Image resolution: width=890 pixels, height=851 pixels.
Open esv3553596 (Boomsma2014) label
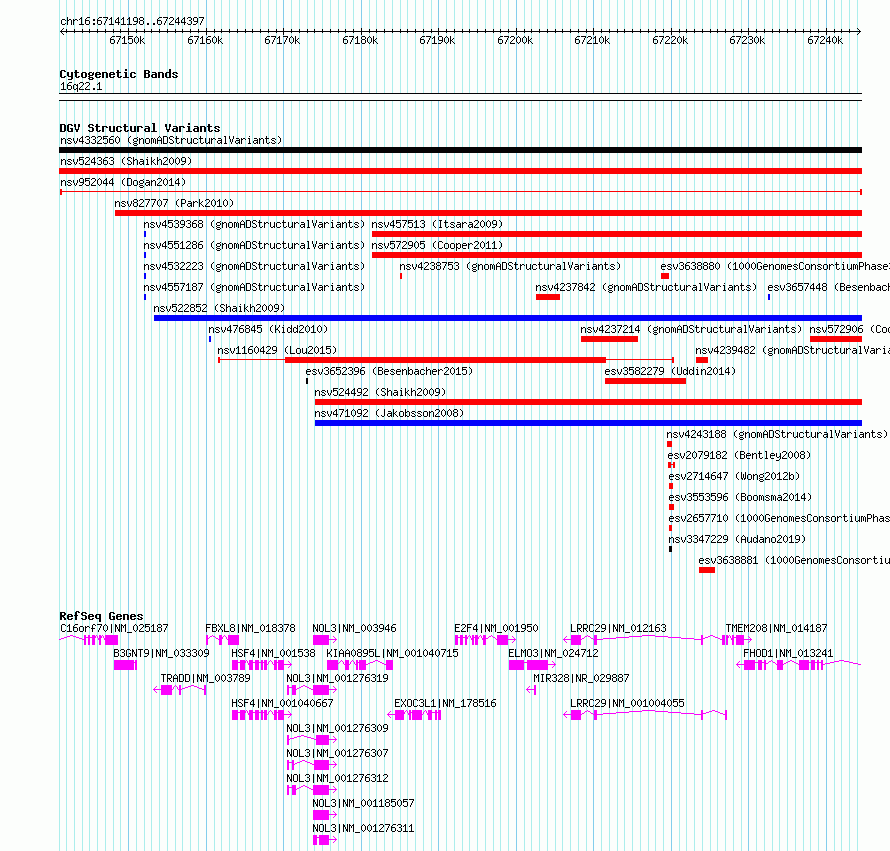[x=740, y=497]
